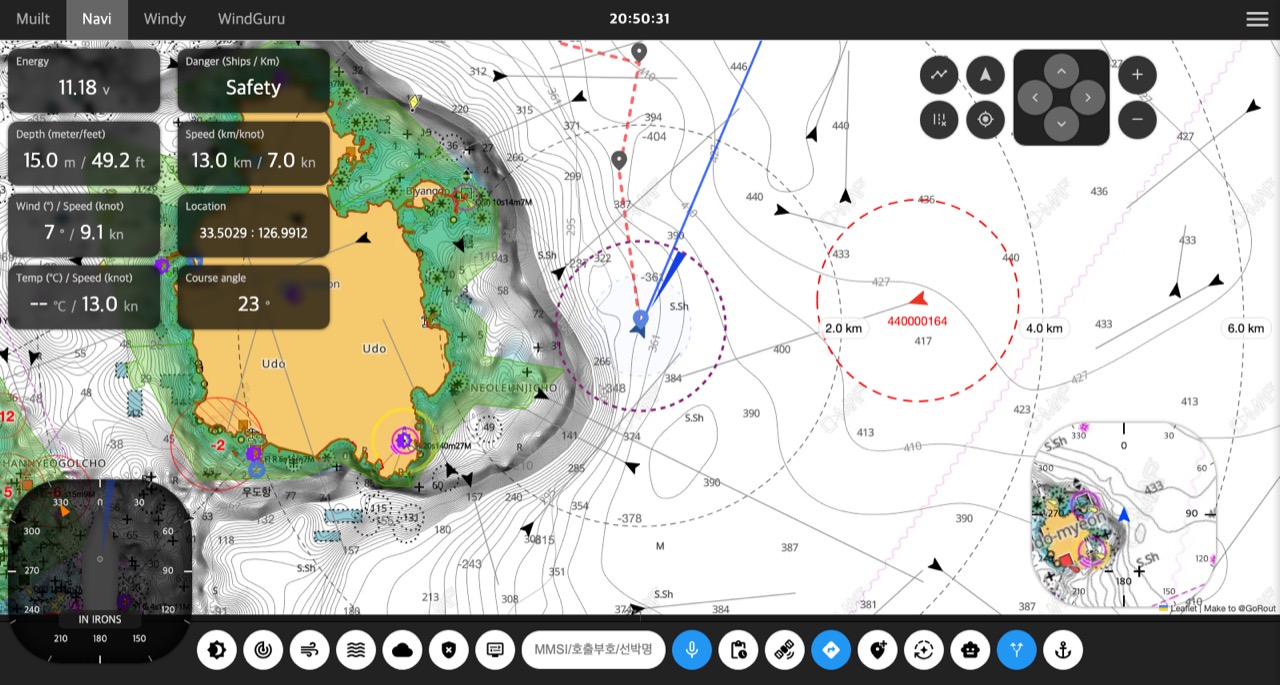Image resolution: width=1280 pixels, height=685 pixels.
Task: Show the waves layer icon
Action: click(x=356, y=650)
